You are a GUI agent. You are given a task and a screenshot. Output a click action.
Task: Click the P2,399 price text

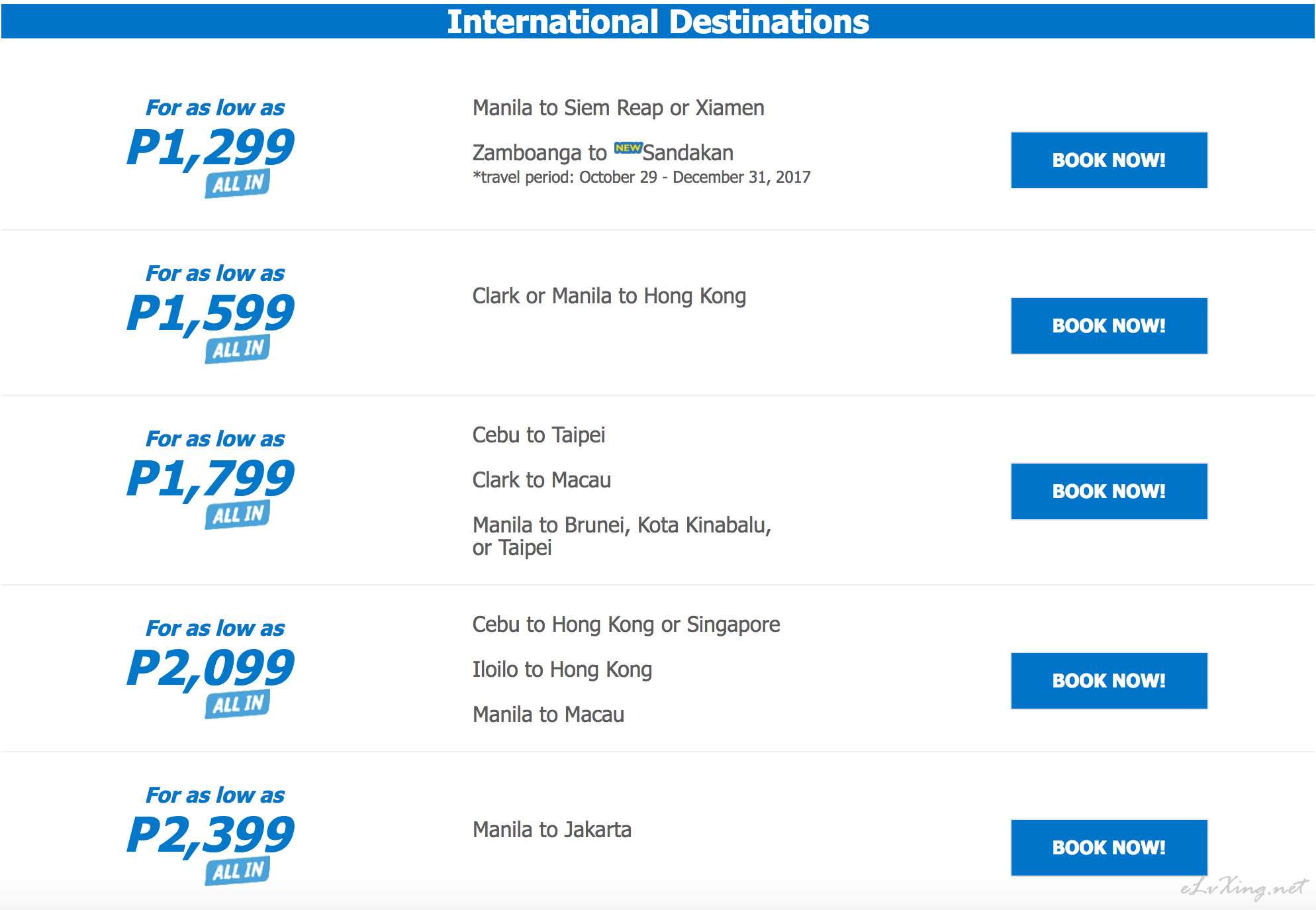point(211,834)
